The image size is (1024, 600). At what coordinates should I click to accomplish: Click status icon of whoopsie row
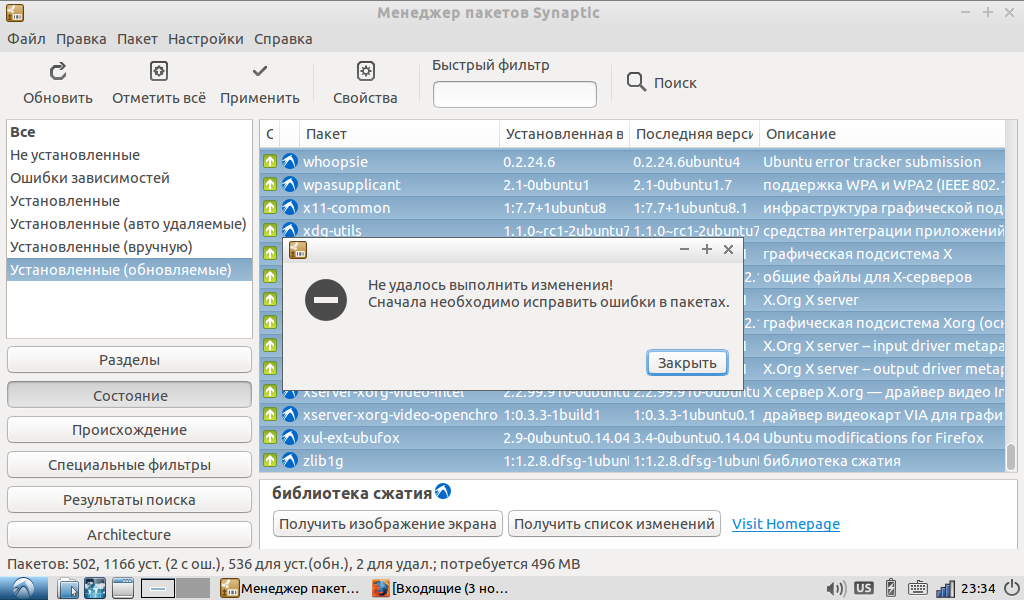tap(270, 161)
